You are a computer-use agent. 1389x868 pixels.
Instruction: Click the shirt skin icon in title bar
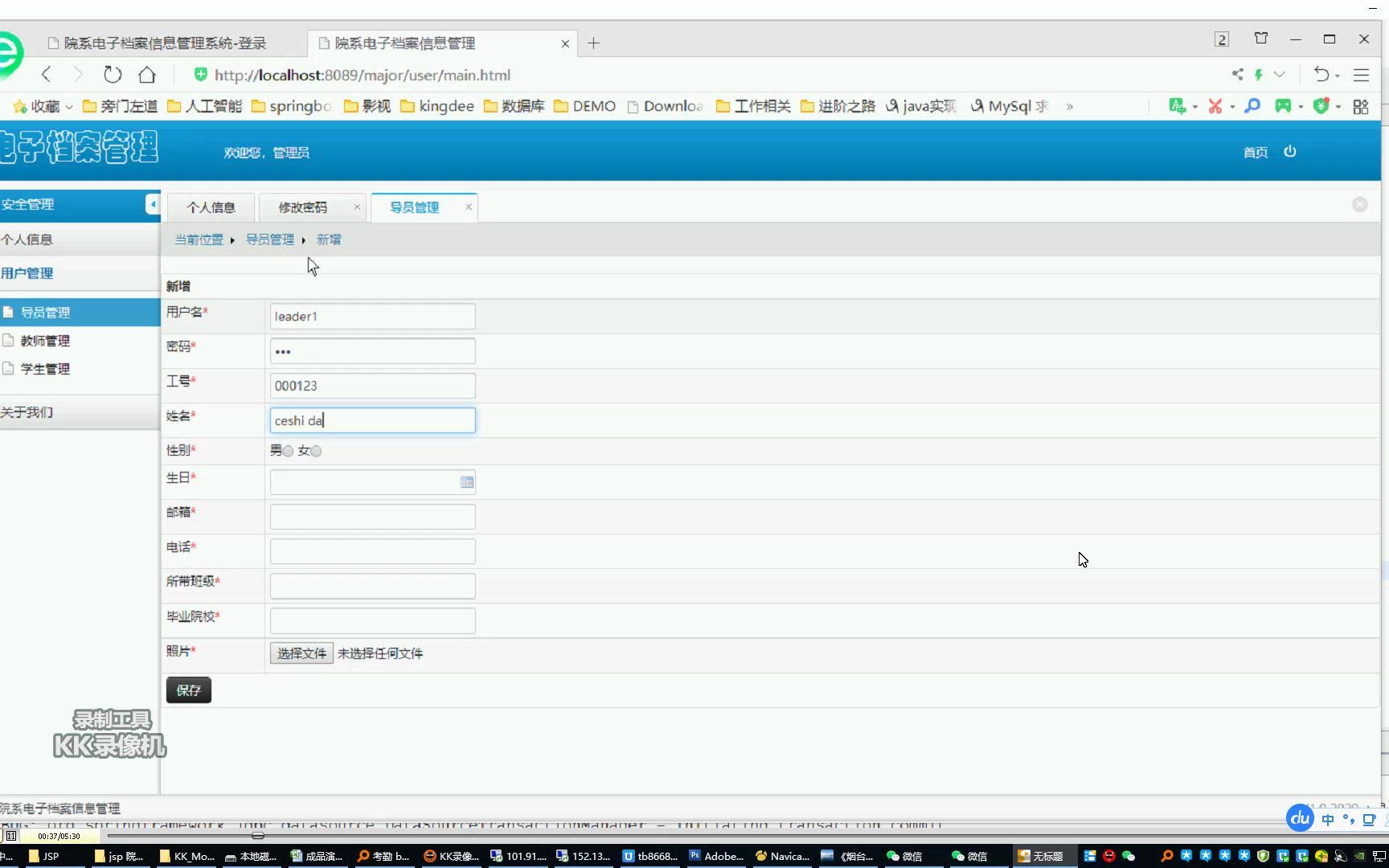[1261, 39]
